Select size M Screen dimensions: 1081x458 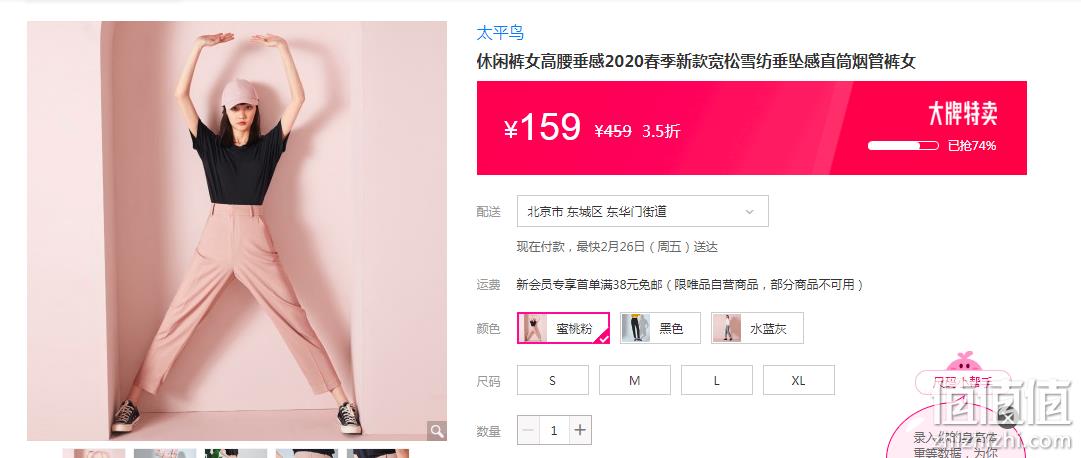click(635, 380)
